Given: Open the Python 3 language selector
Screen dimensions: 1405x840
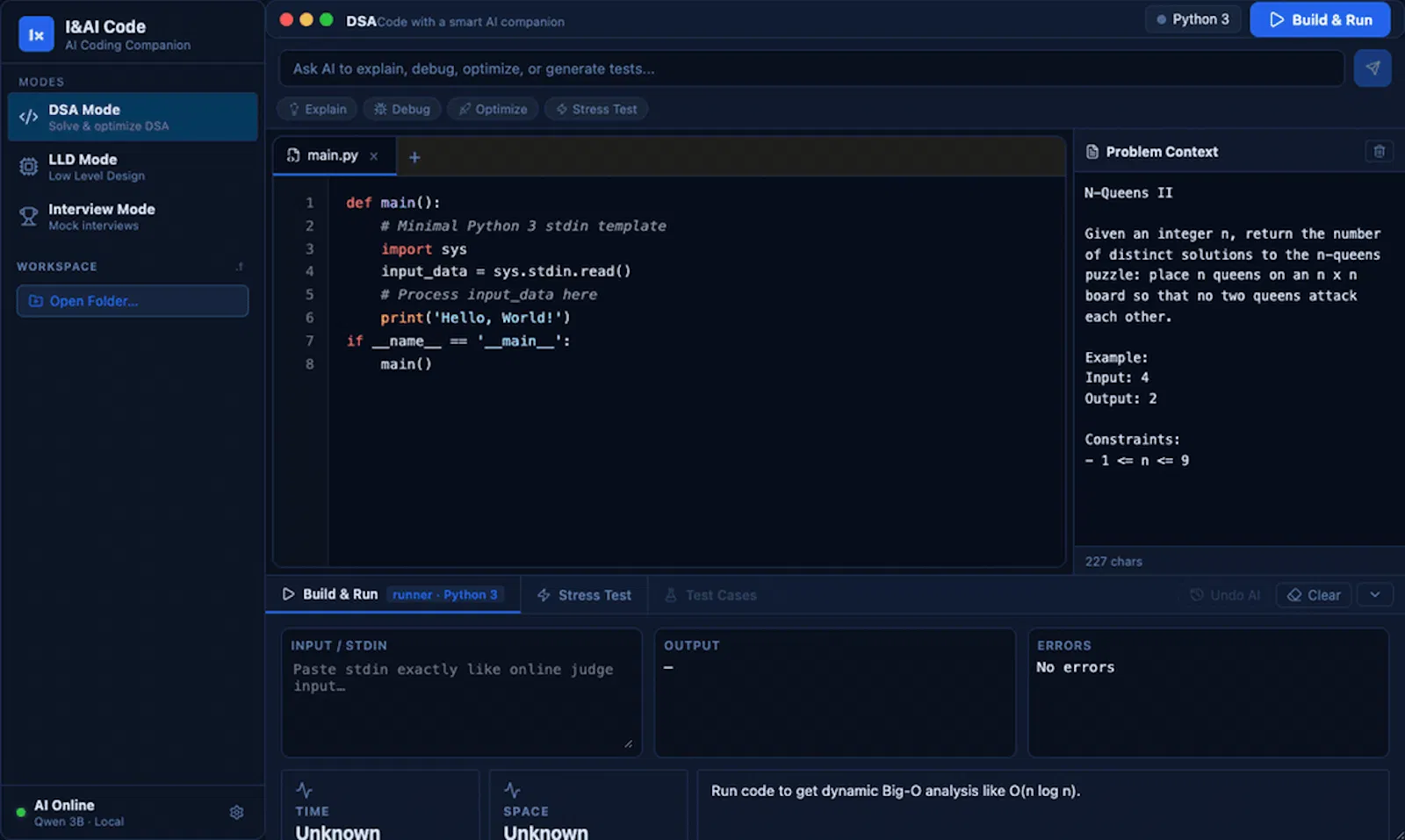Looking at the screenshot, I should [x=1192, y=19].
